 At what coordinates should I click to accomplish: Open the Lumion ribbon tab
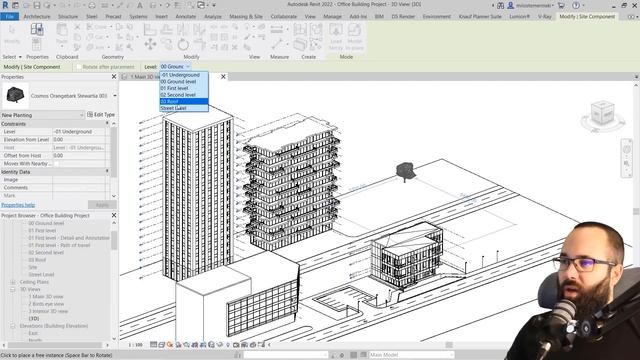[519, 16]
